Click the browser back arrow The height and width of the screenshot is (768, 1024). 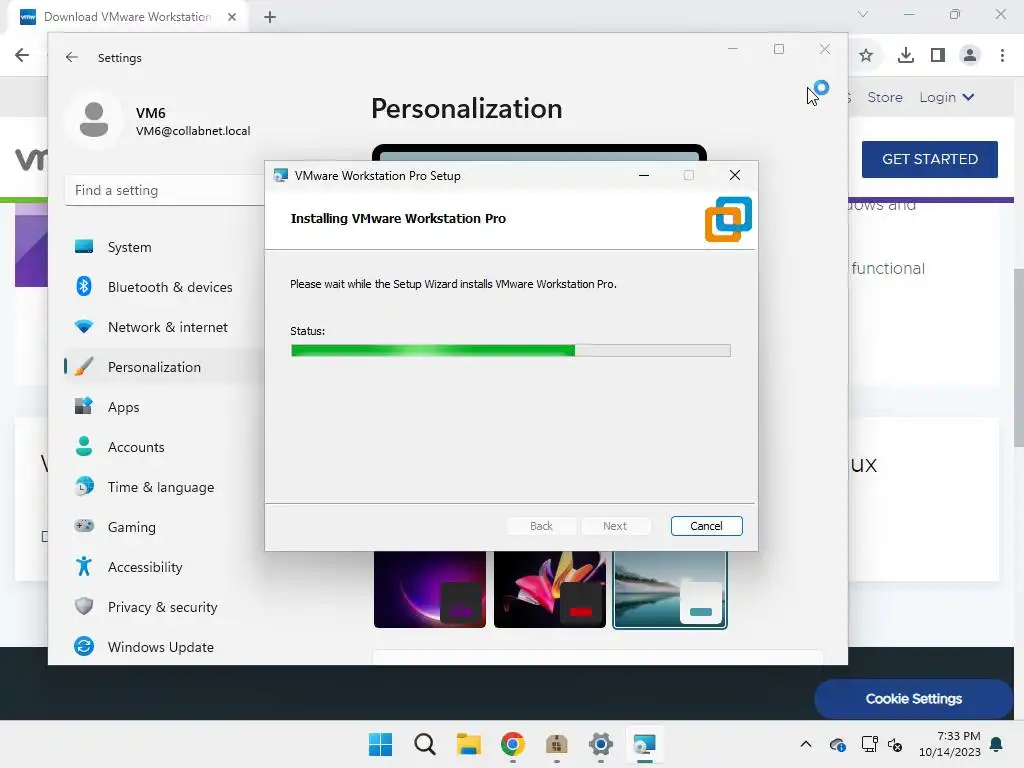(x=22, y=55)
